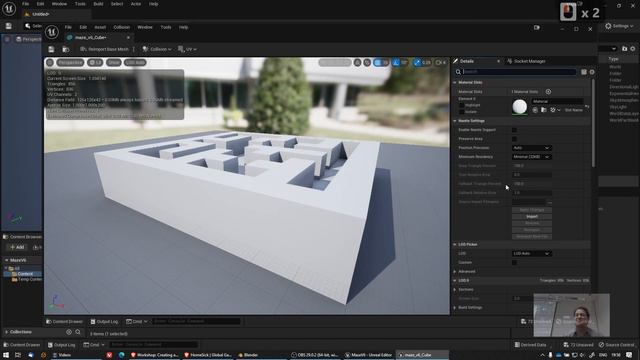Collapse the Material Slots section

455,82
